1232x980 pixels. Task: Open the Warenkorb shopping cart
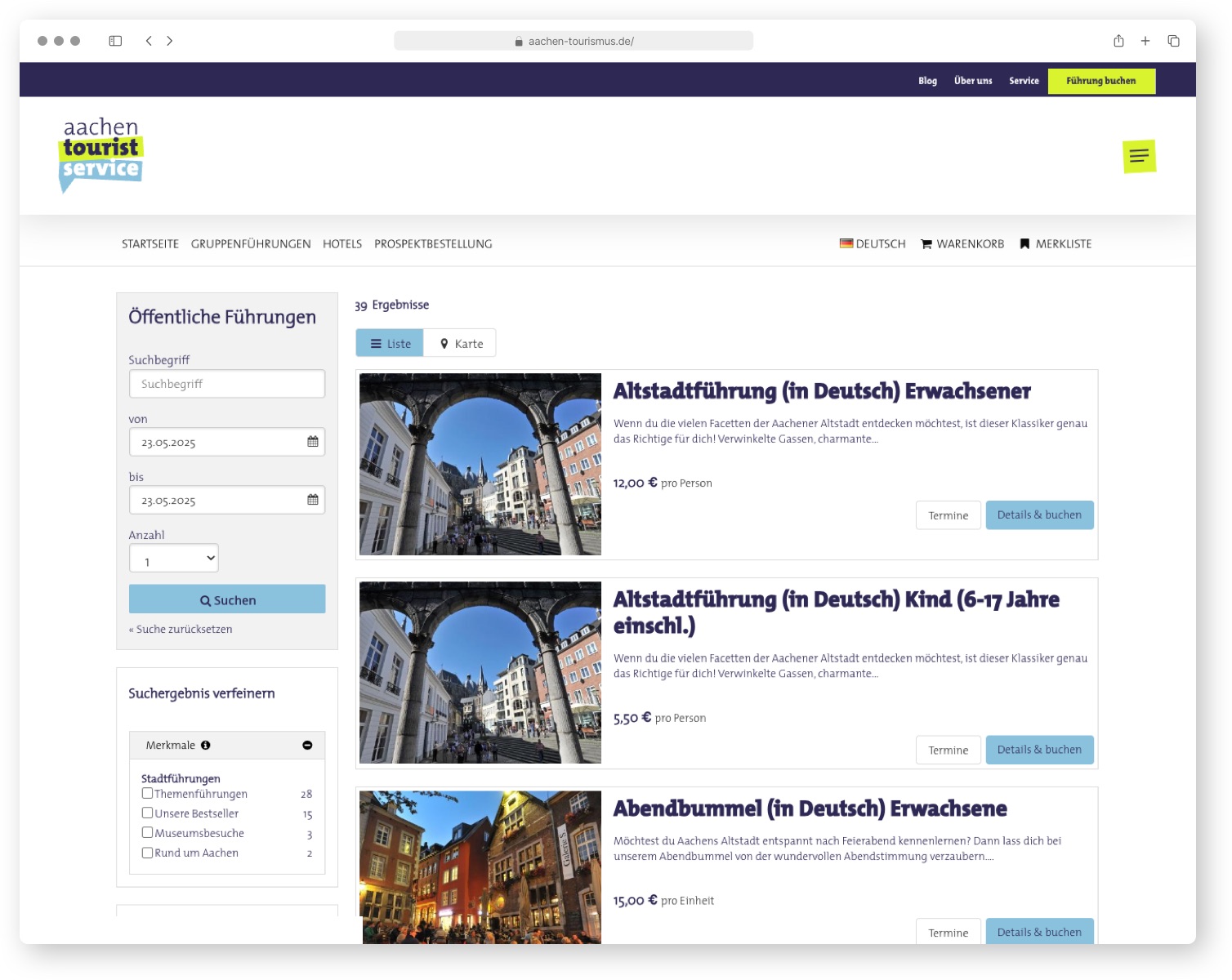962,243
